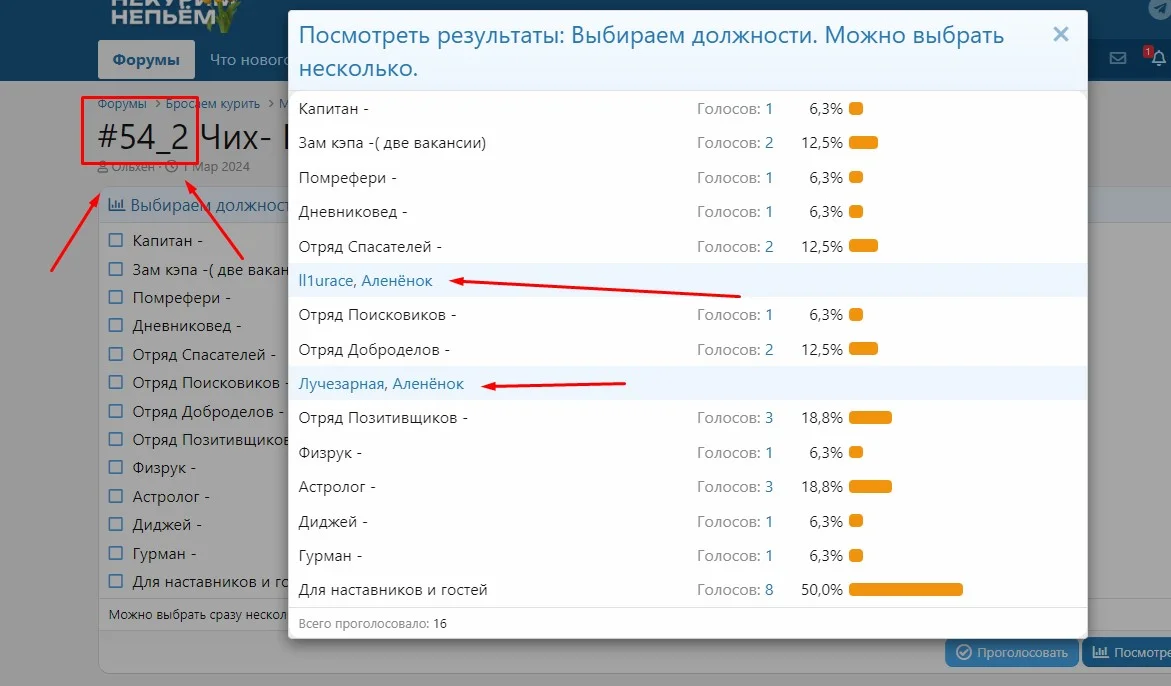This screenshot has width=1171, height=686.
Task: Enable the Диджей option
Action: pos(115,524)
